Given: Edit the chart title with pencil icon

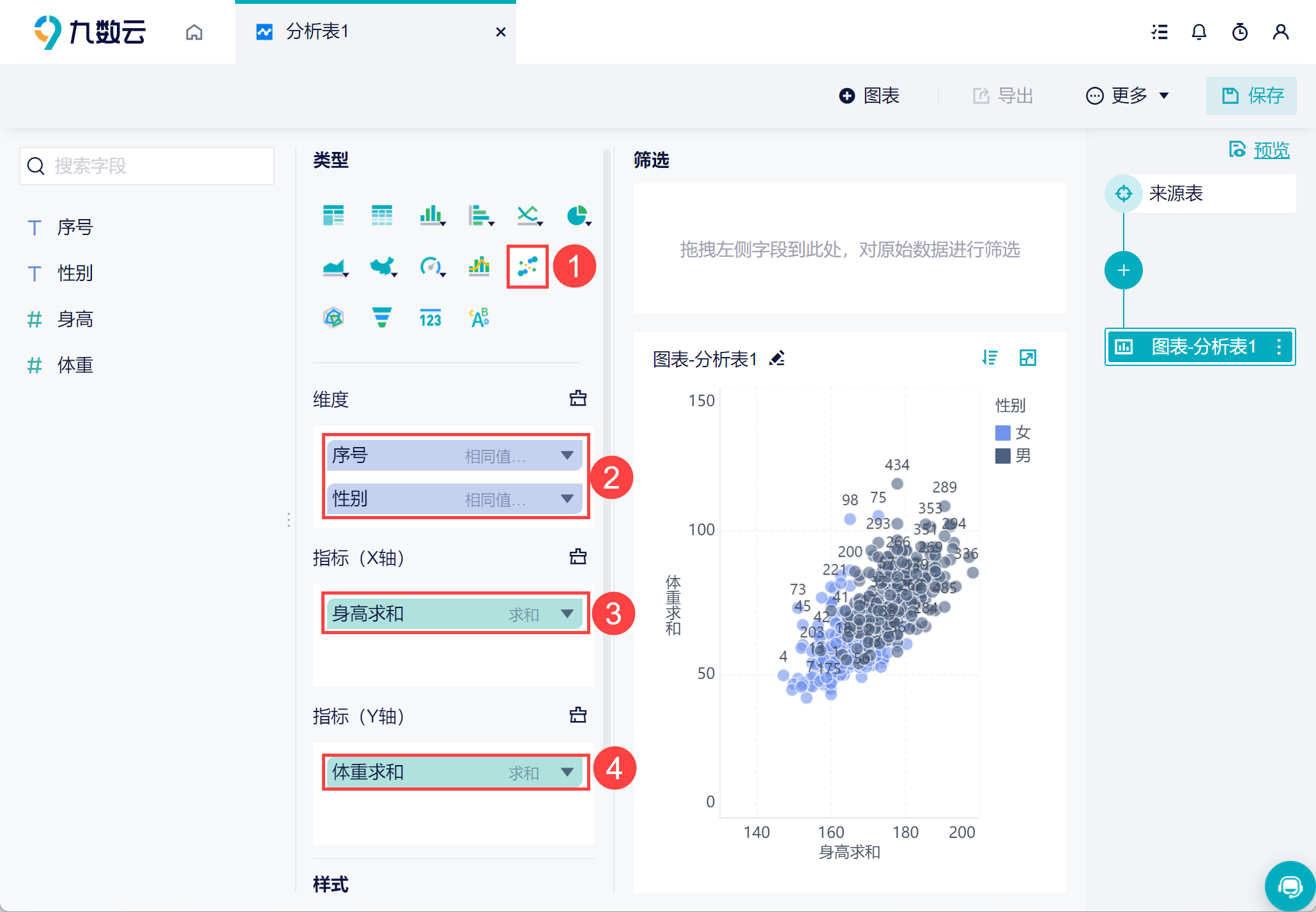Looking at the screenshot, I should 777,358.
